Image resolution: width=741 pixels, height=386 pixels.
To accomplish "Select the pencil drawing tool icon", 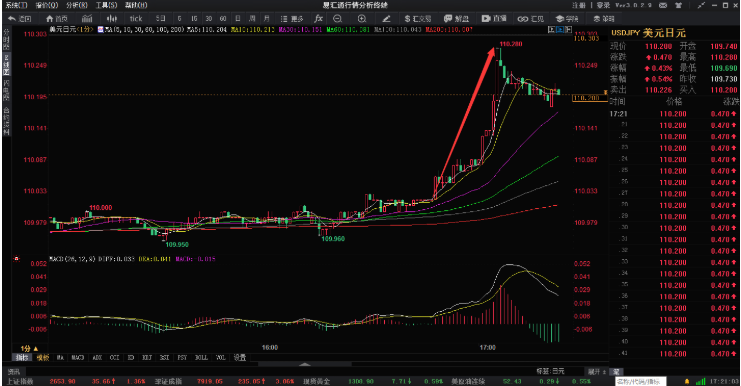I will [x=387, y=18].
